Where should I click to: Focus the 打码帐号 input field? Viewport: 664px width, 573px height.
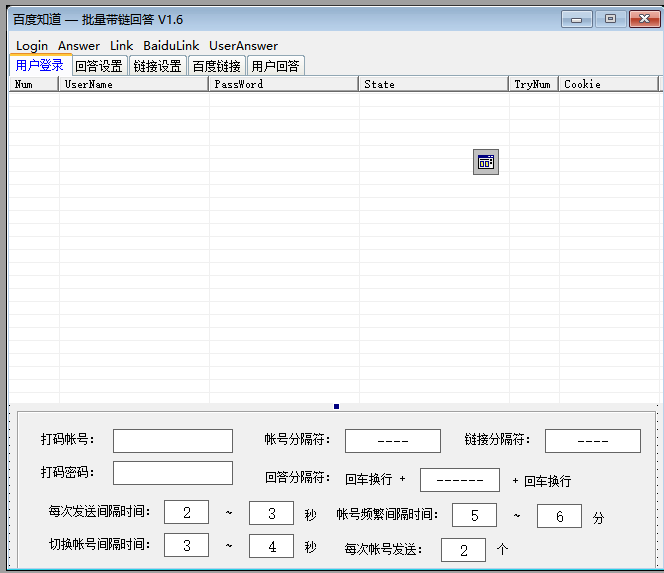pyautogui.click(x=173, y=441)
